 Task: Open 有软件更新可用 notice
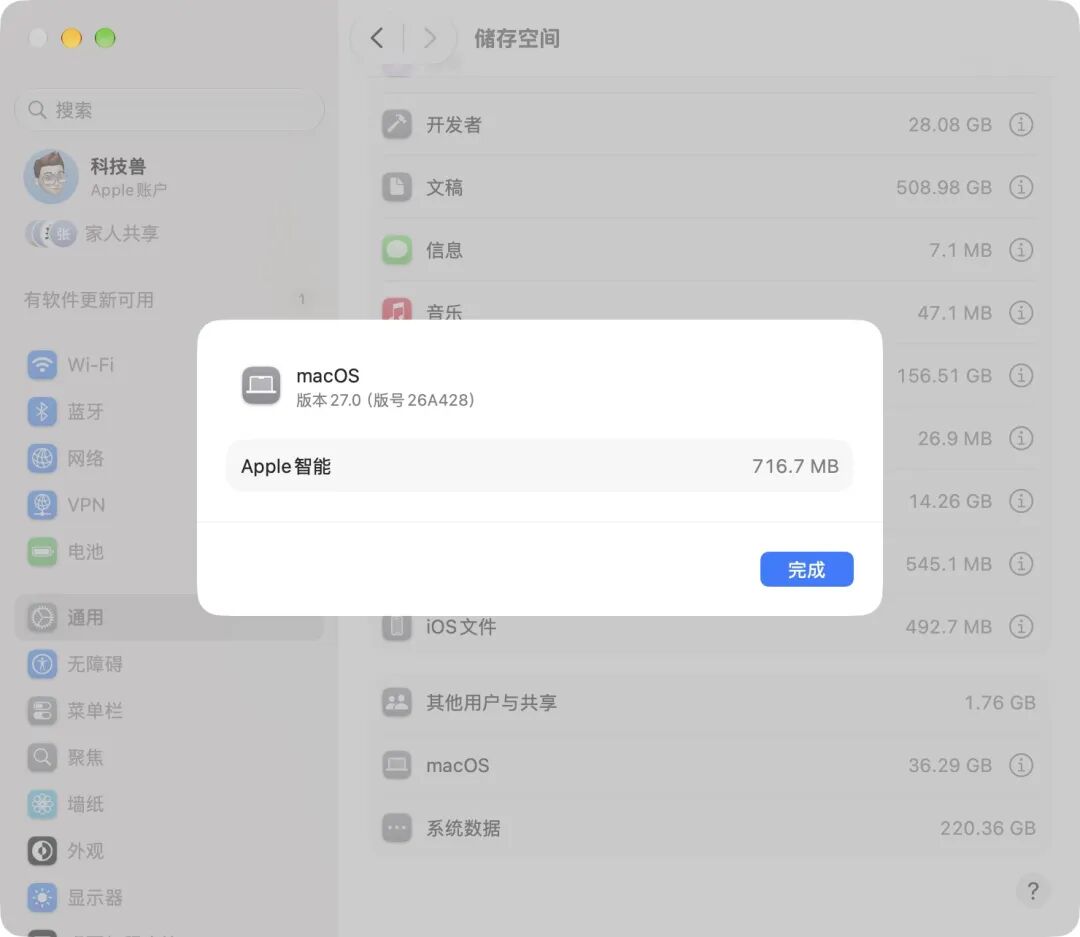click(169, 300)
